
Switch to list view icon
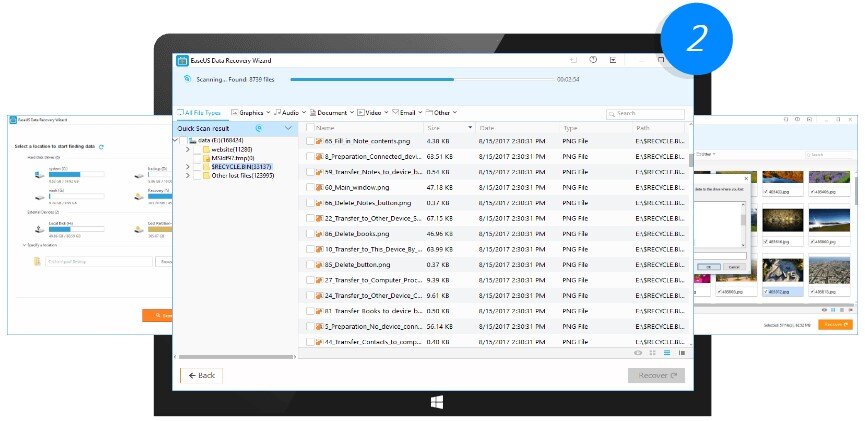(x=667, y=353)
